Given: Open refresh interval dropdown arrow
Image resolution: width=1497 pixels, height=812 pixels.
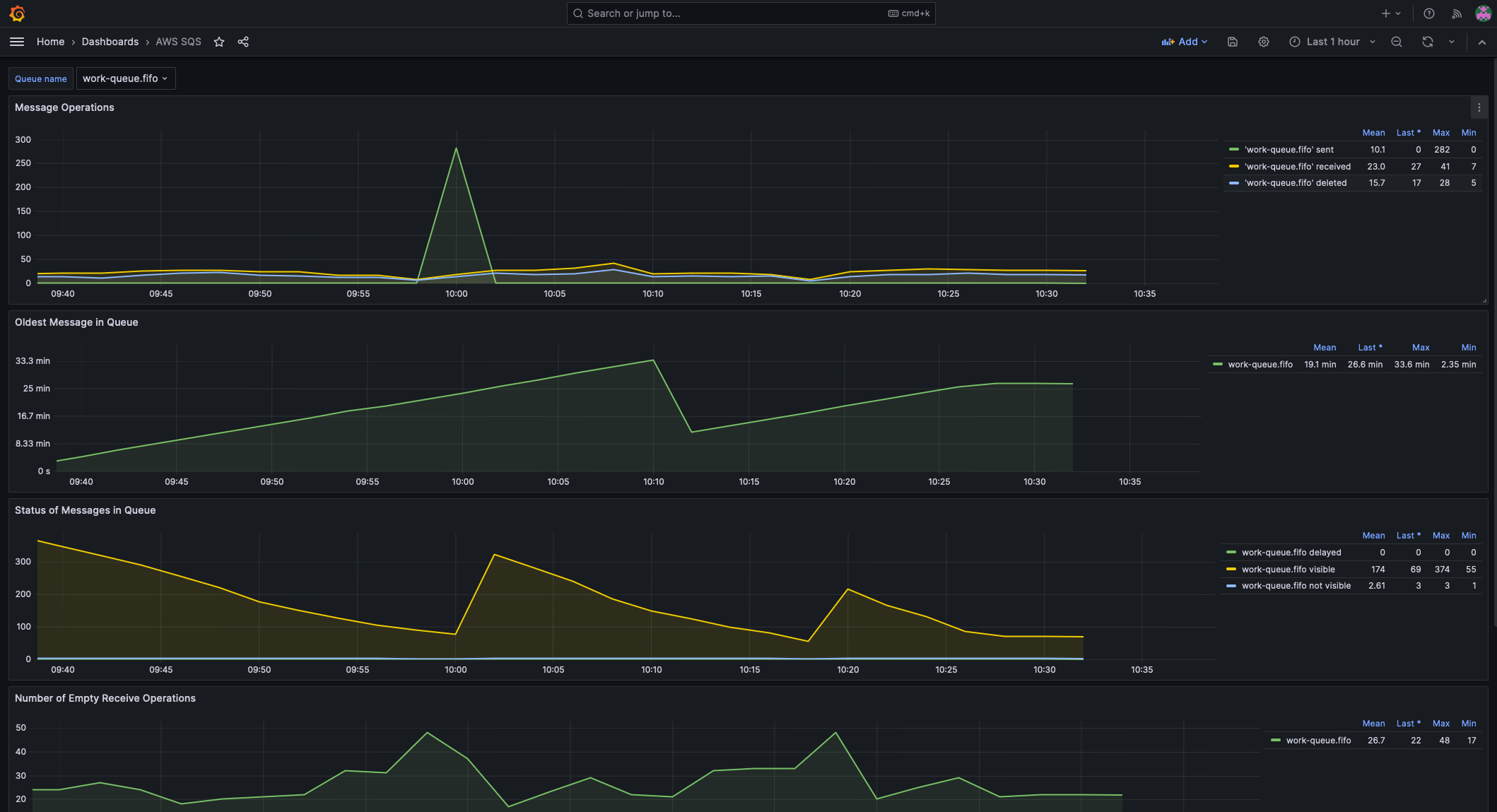Looking at the screenshot, I should (x=1452, y=42).
